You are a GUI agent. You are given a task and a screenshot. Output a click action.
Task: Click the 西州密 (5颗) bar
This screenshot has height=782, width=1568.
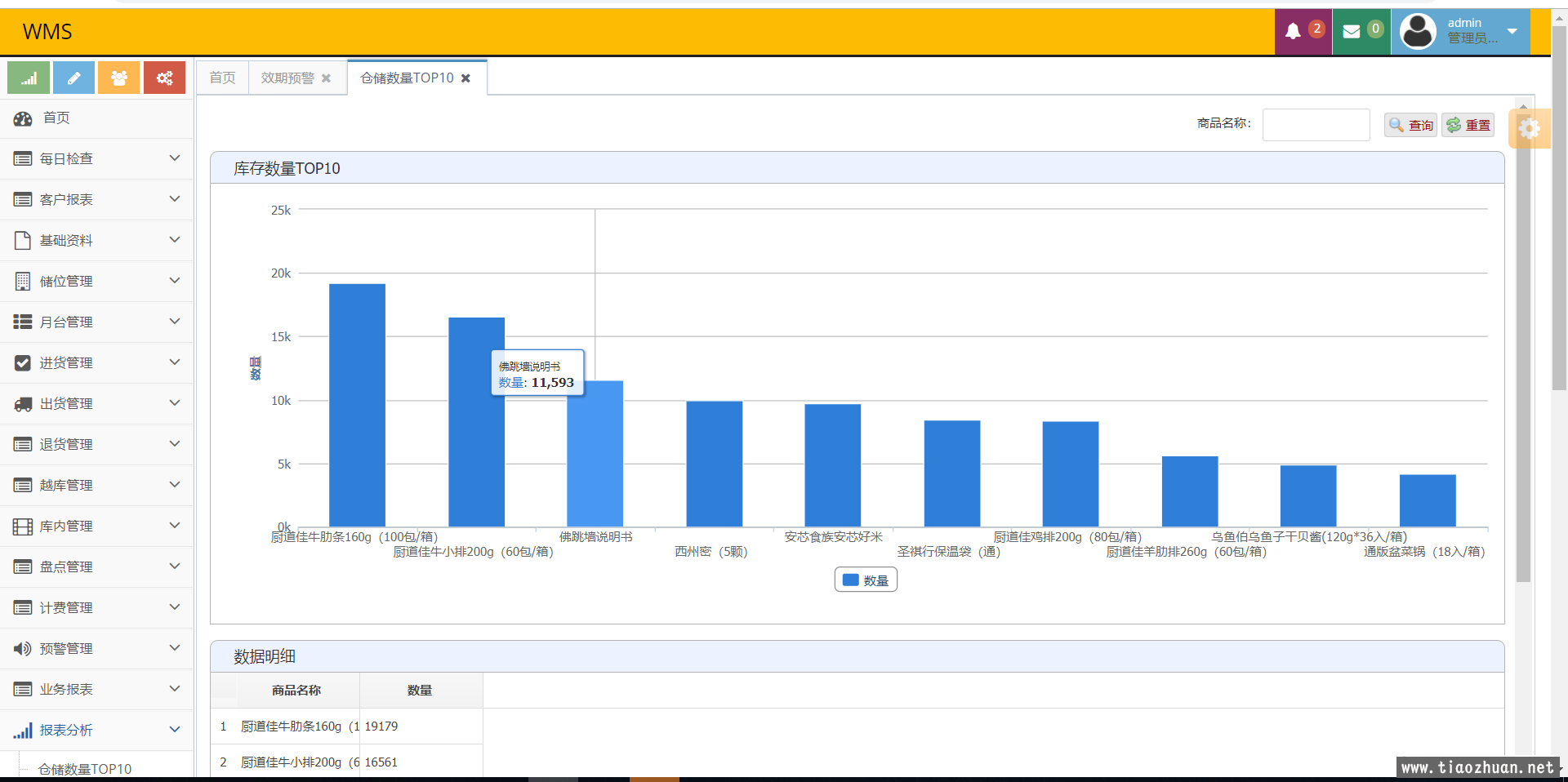pos(715,464)
